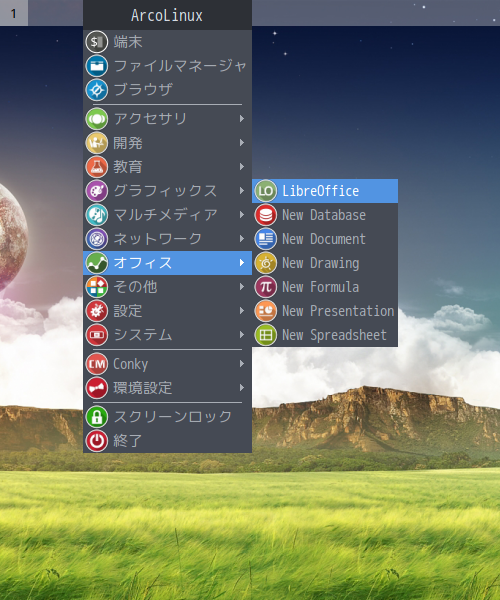Click the 開発 development icon
Screen dimensions: 500x600
coord(96,143)
